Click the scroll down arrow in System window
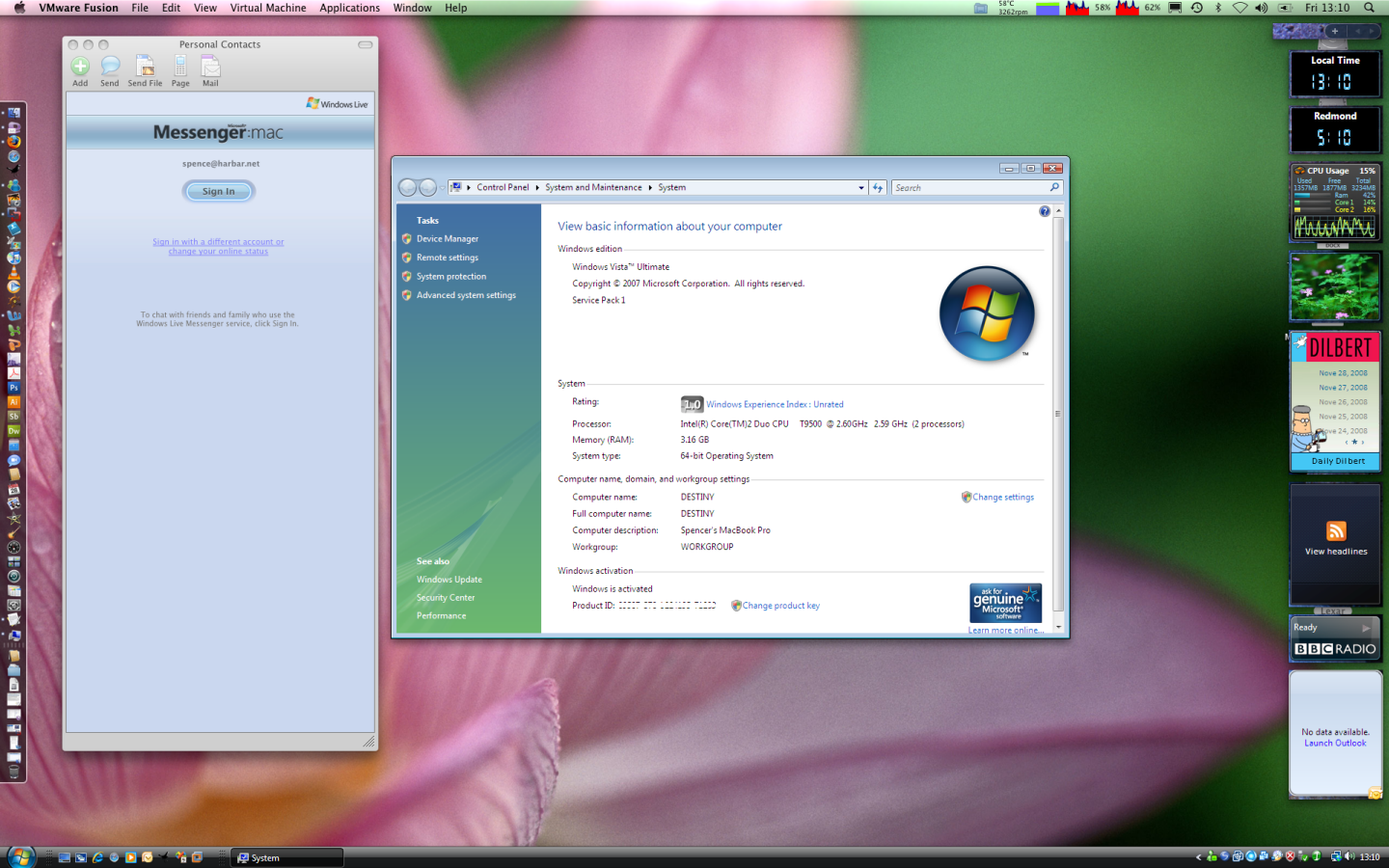Viewport: 1389px width, 868px height. (1058, 627)
